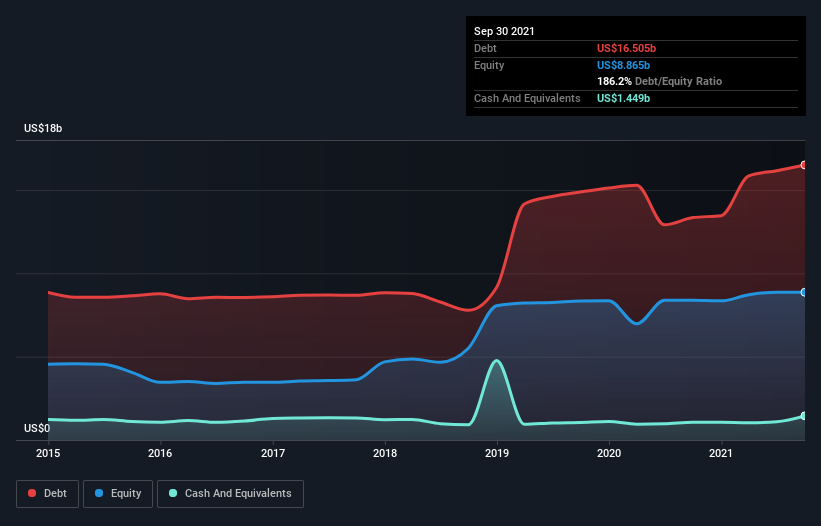Click the teal Cash And Equivalents legend dot

point(173,493)
